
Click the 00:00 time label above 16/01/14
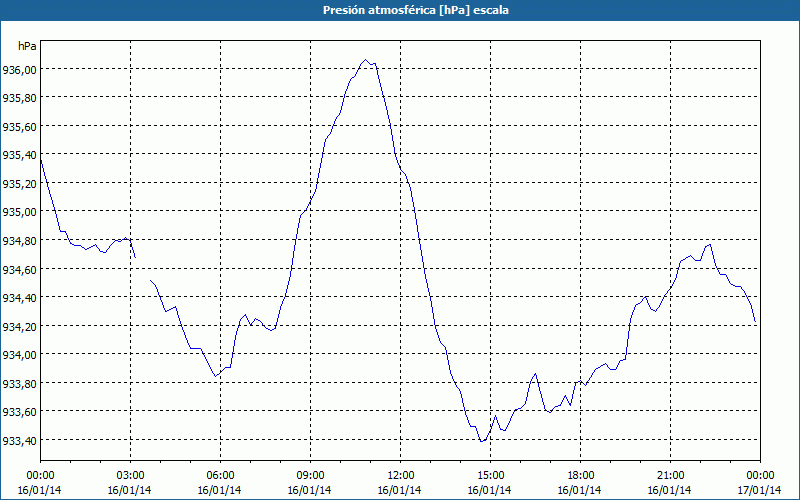[40, 476]
